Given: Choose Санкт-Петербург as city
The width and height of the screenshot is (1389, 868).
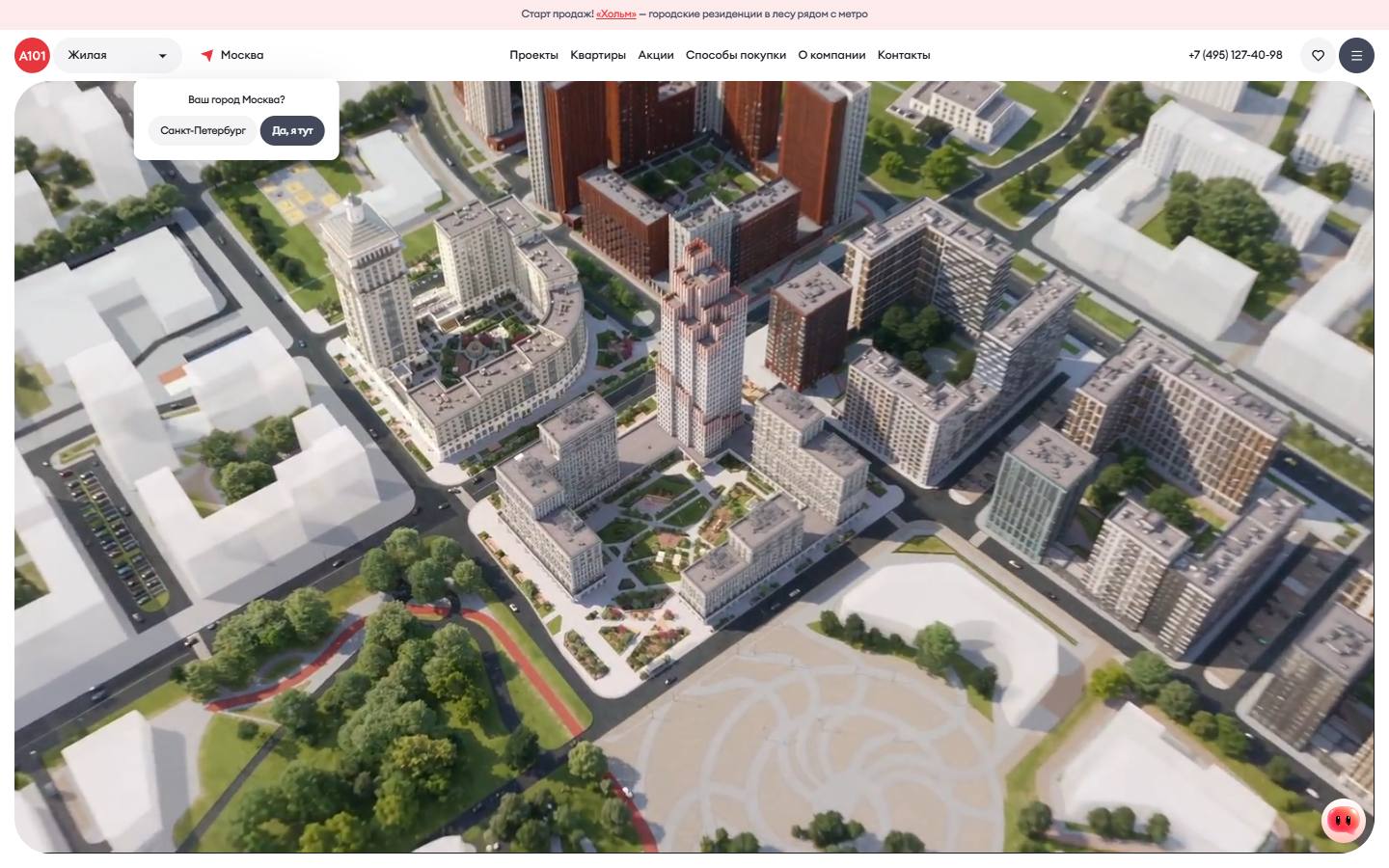Looking at the screenshot, I should coord(203,130).
